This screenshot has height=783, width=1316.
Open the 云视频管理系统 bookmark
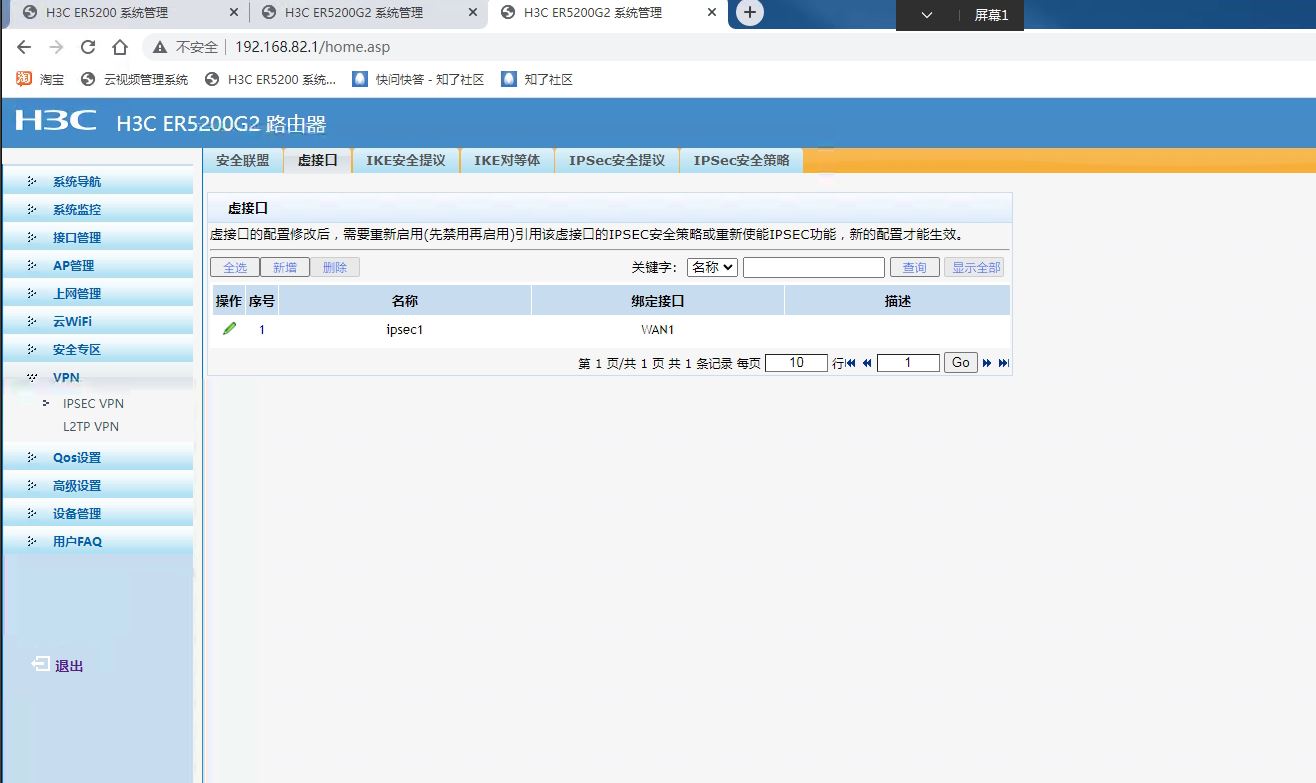[x=134, y=79]
